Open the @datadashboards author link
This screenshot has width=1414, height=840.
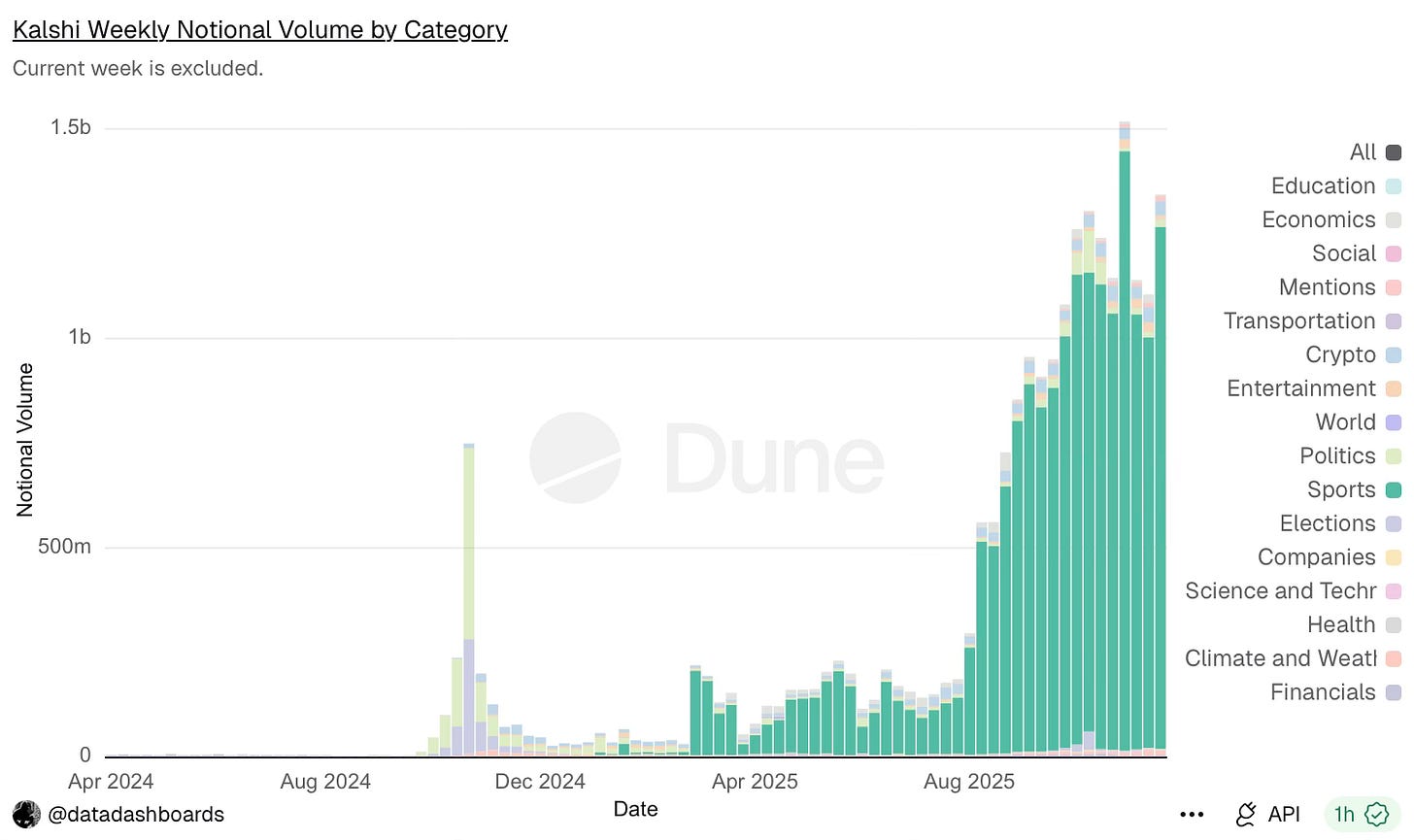pos(136,815)
